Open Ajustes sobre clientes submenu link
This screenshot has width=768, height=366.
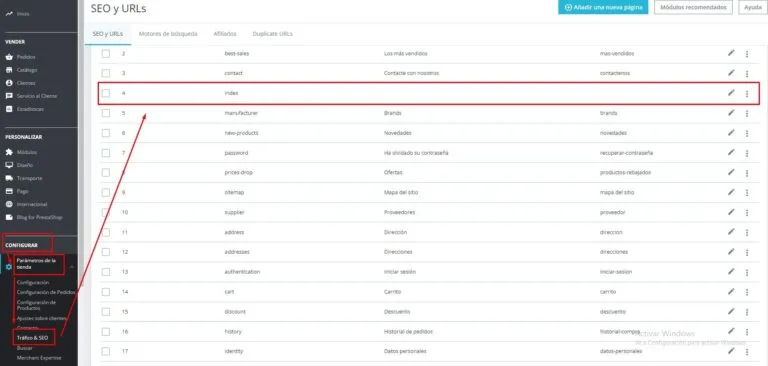42,318
